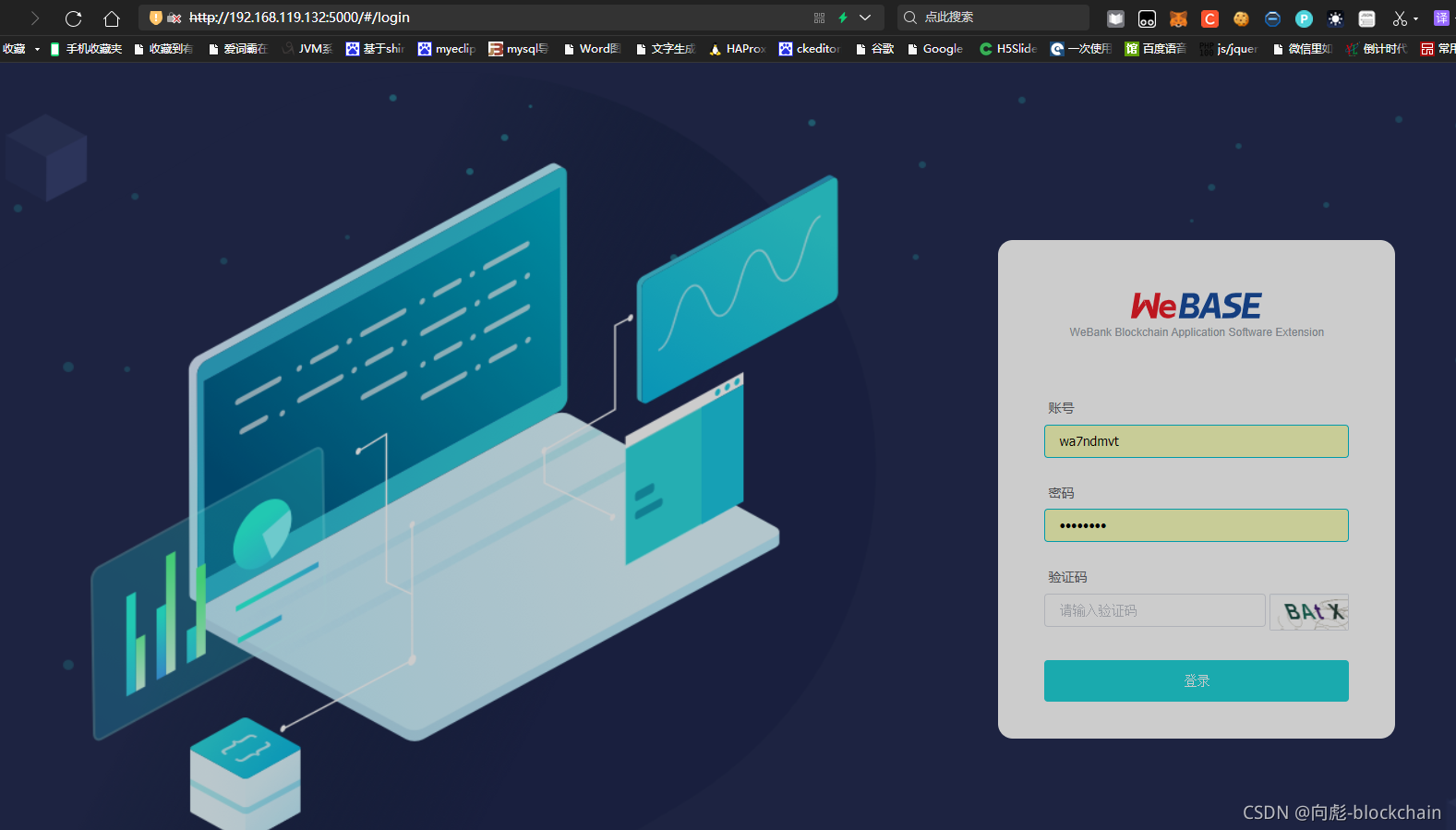Image resolution: width=1456 pixels, height=830 pixels.
Task: Click the scissors screenshot tool icon
Action: 1400,18
